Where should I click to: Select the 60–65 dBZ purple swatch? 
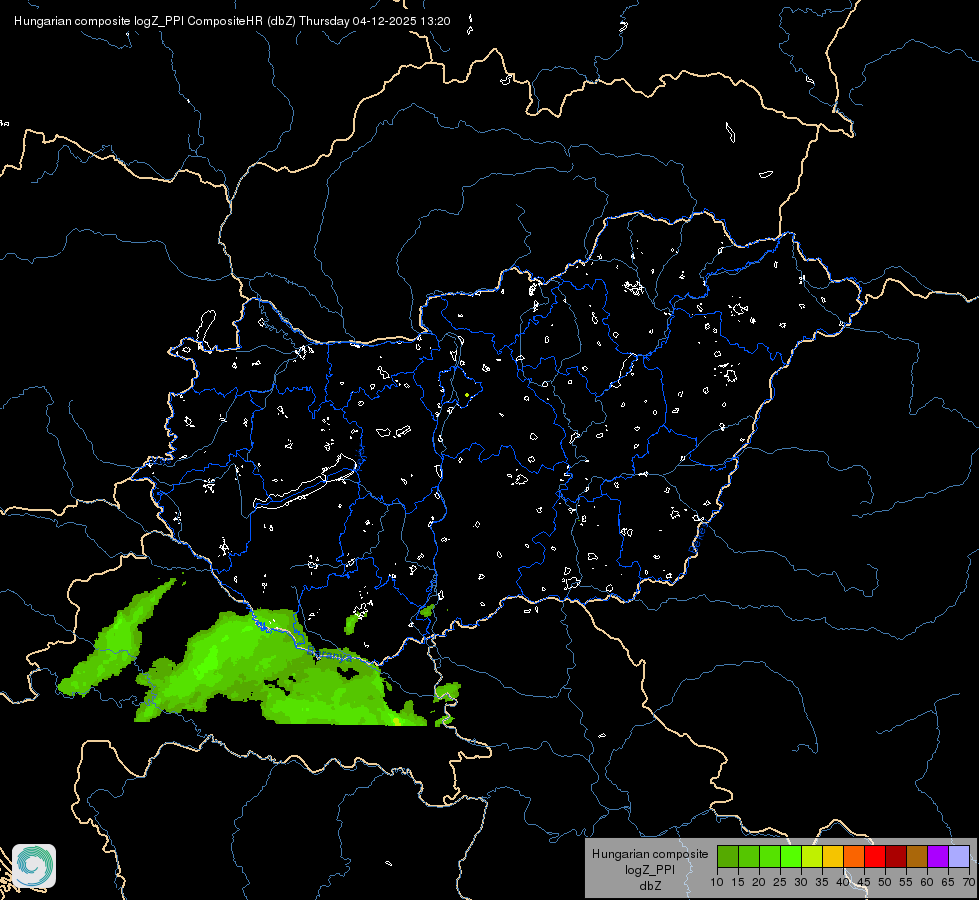coord(938,856)
